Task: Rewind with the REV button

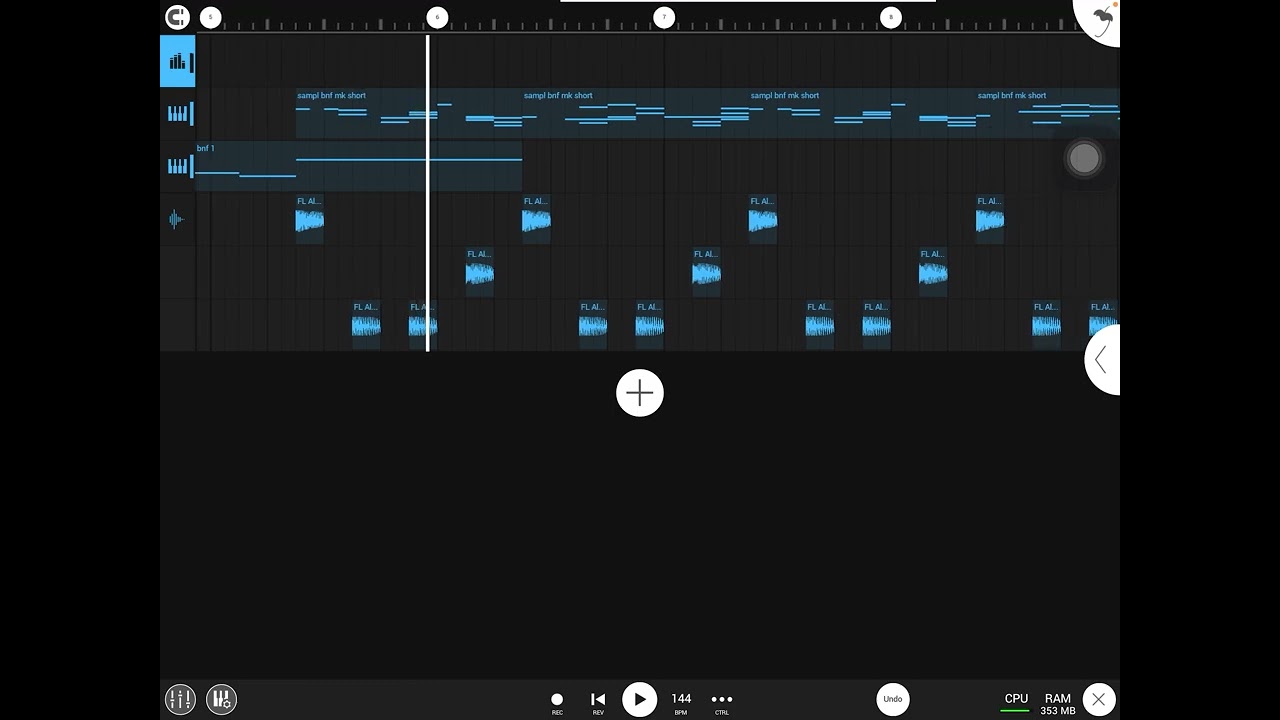Action: tap(598, 700)
